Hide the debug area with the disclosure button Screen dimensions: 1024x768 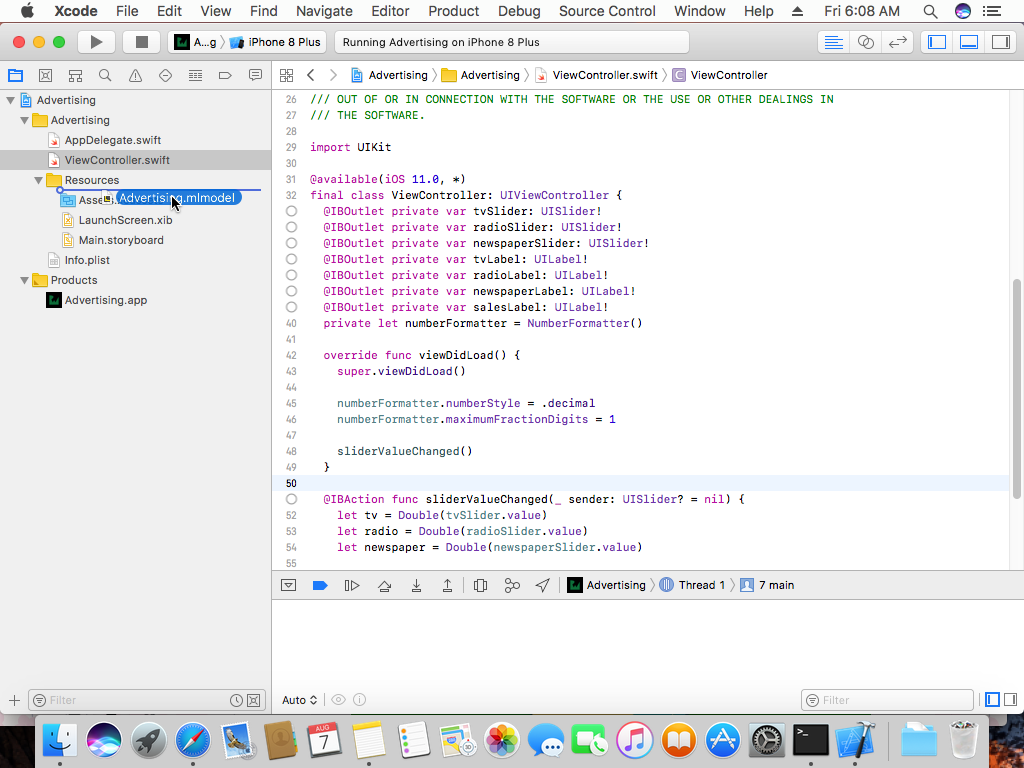(288, 585)
